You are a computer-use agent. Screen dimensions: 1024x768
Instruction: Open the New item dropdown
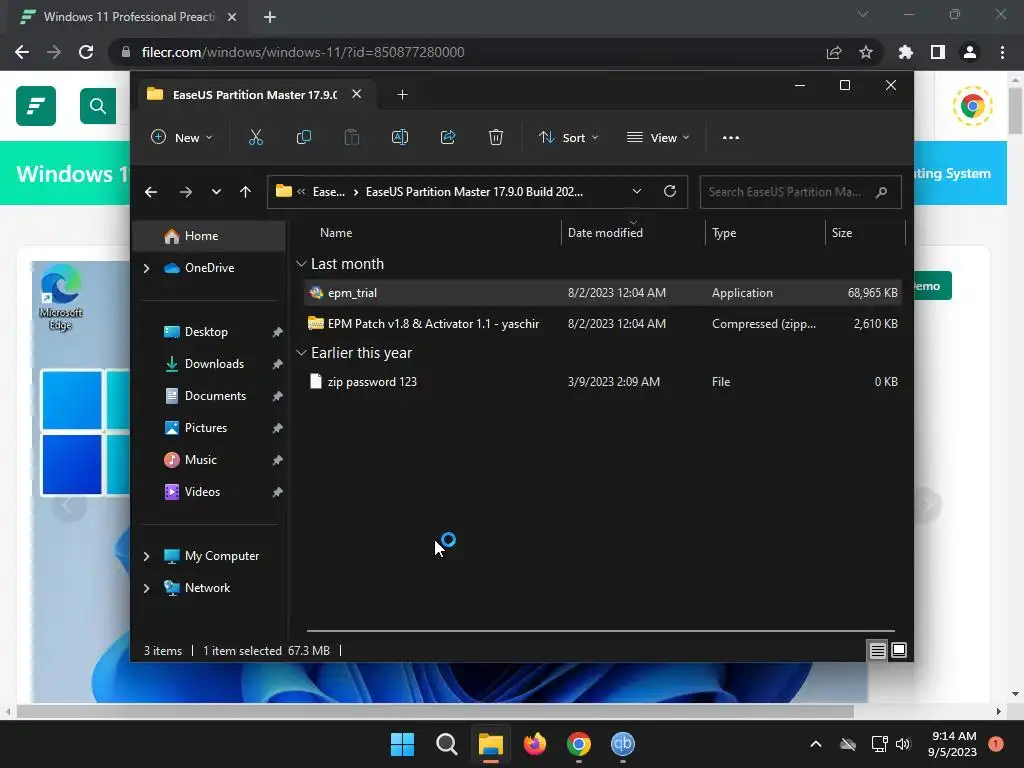pos(182,137)
